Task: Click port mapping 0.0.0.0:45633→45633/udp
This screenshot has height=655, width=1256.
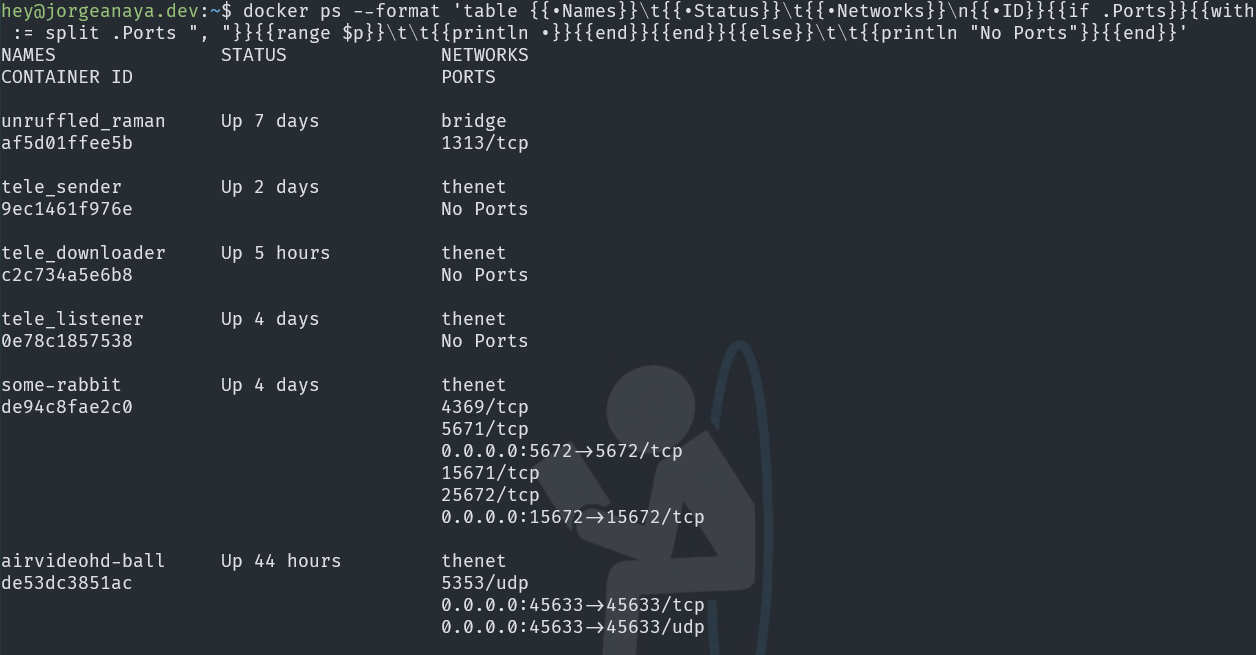Action: pyautogui.click(x=573, y=627)
